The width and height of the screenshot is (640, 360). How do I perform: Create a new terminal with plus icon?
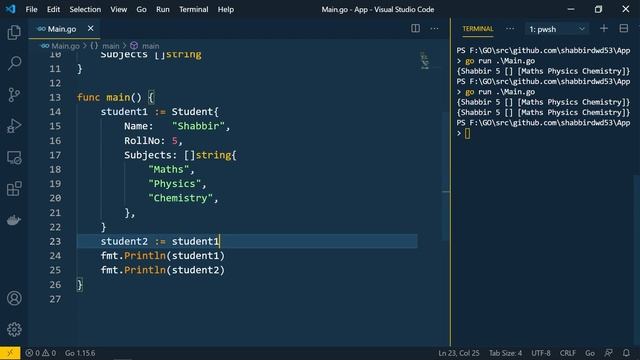(604, 28)
